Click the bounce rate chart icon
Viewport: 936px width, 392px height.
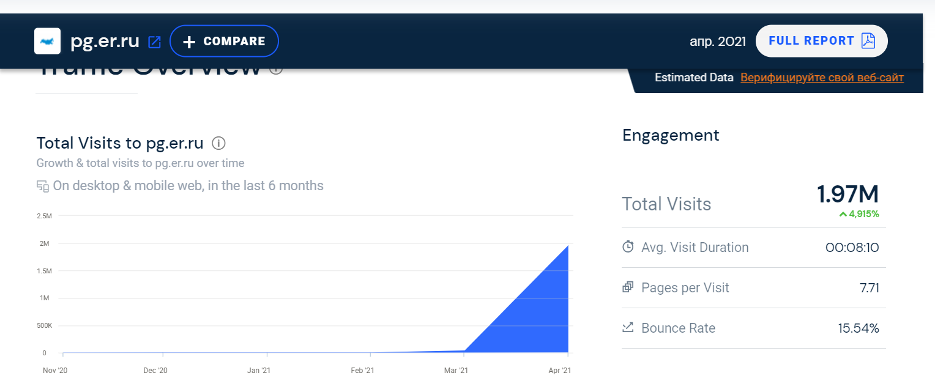[x=628, y=328]
